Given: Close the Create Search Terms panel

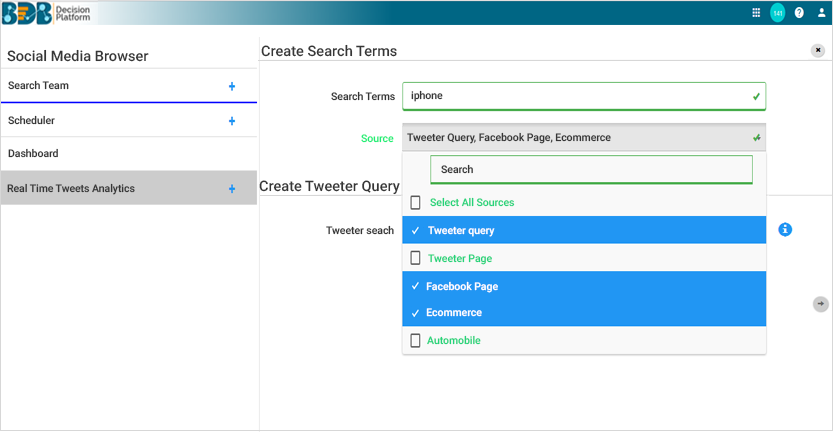Looking at the screenshot, I should pyautogui.click(x=818, y=50).
